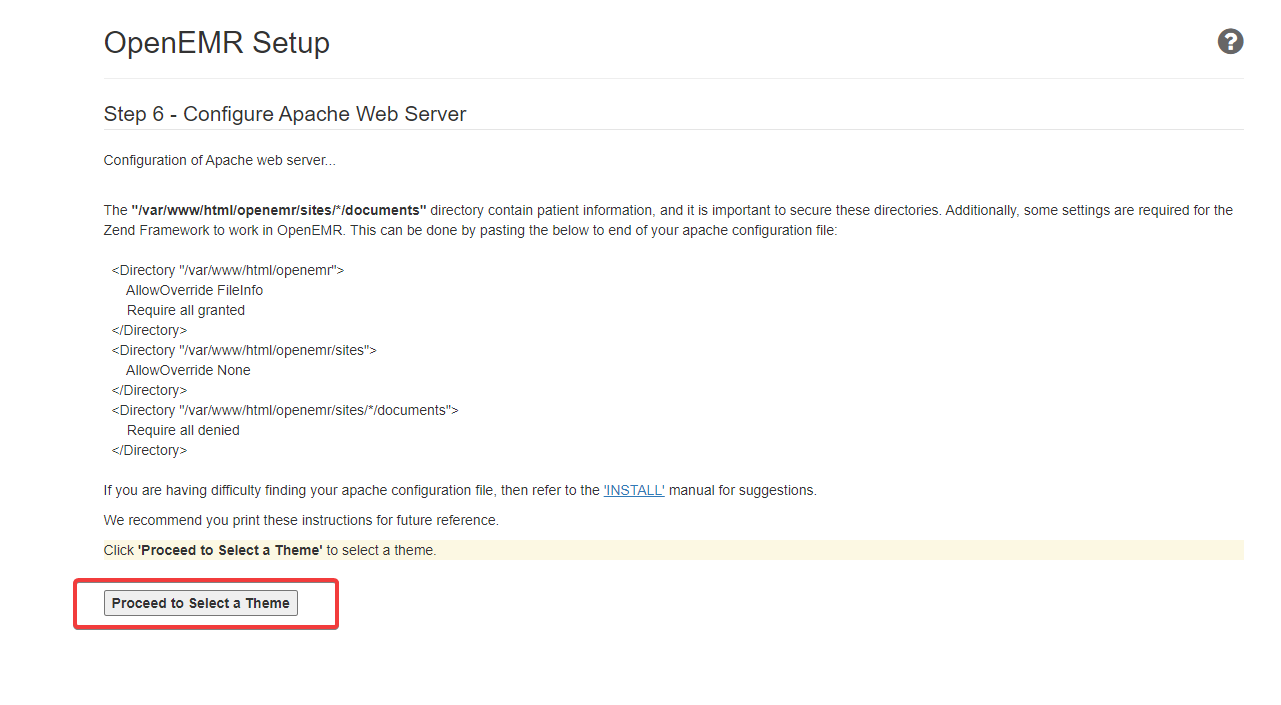Screen dimensions: 1281x705
Task: Open the help question mark icon
Action: point(1230,42)
